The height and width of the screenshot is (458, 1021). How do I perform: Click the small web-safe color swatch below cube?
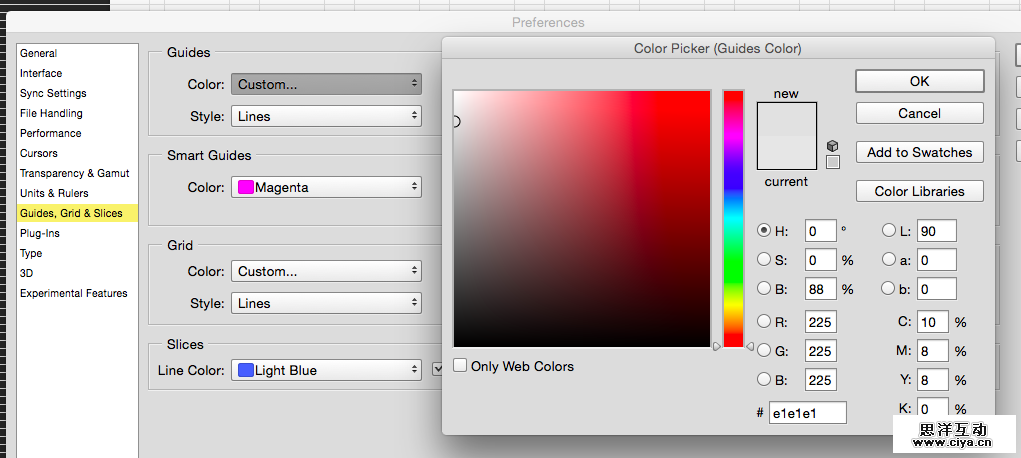tap(833, 161)
